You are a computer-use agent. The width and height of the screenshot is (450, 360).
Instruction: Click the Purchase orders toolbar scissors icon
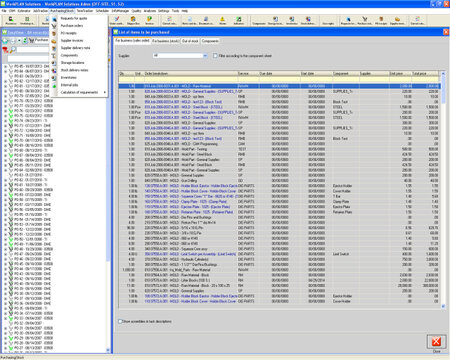coord(365,21)
